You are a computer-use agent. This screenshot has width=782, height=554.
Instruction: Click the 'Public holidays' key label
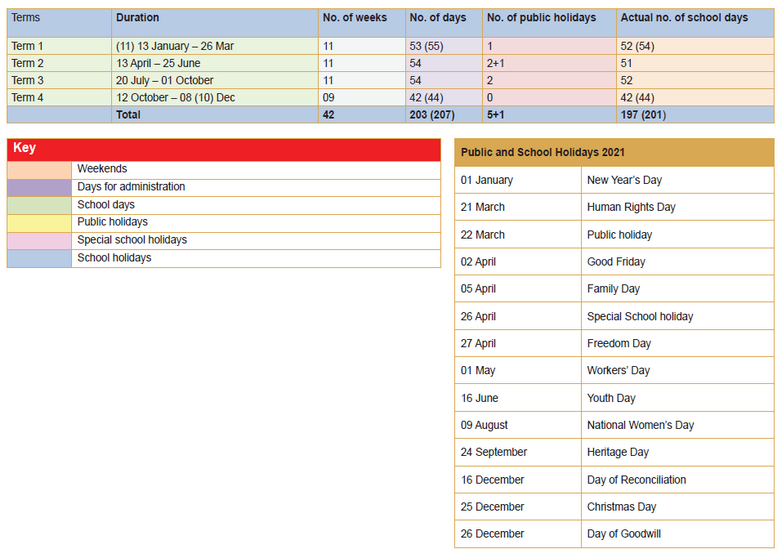click(112, 222)
